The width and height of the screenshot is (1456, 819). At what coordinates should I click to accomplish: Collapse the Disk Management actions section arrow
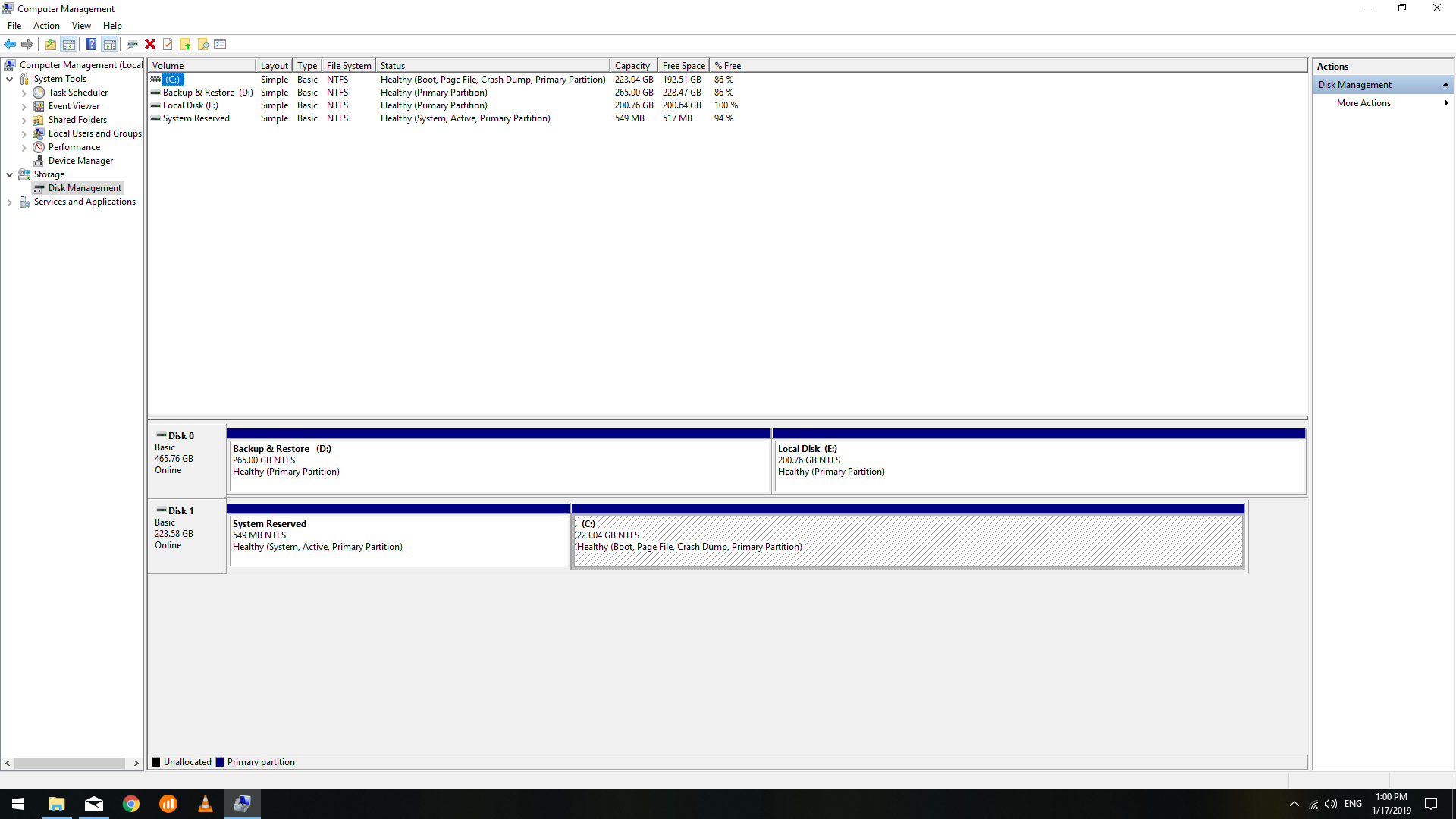pos(1445,85)
